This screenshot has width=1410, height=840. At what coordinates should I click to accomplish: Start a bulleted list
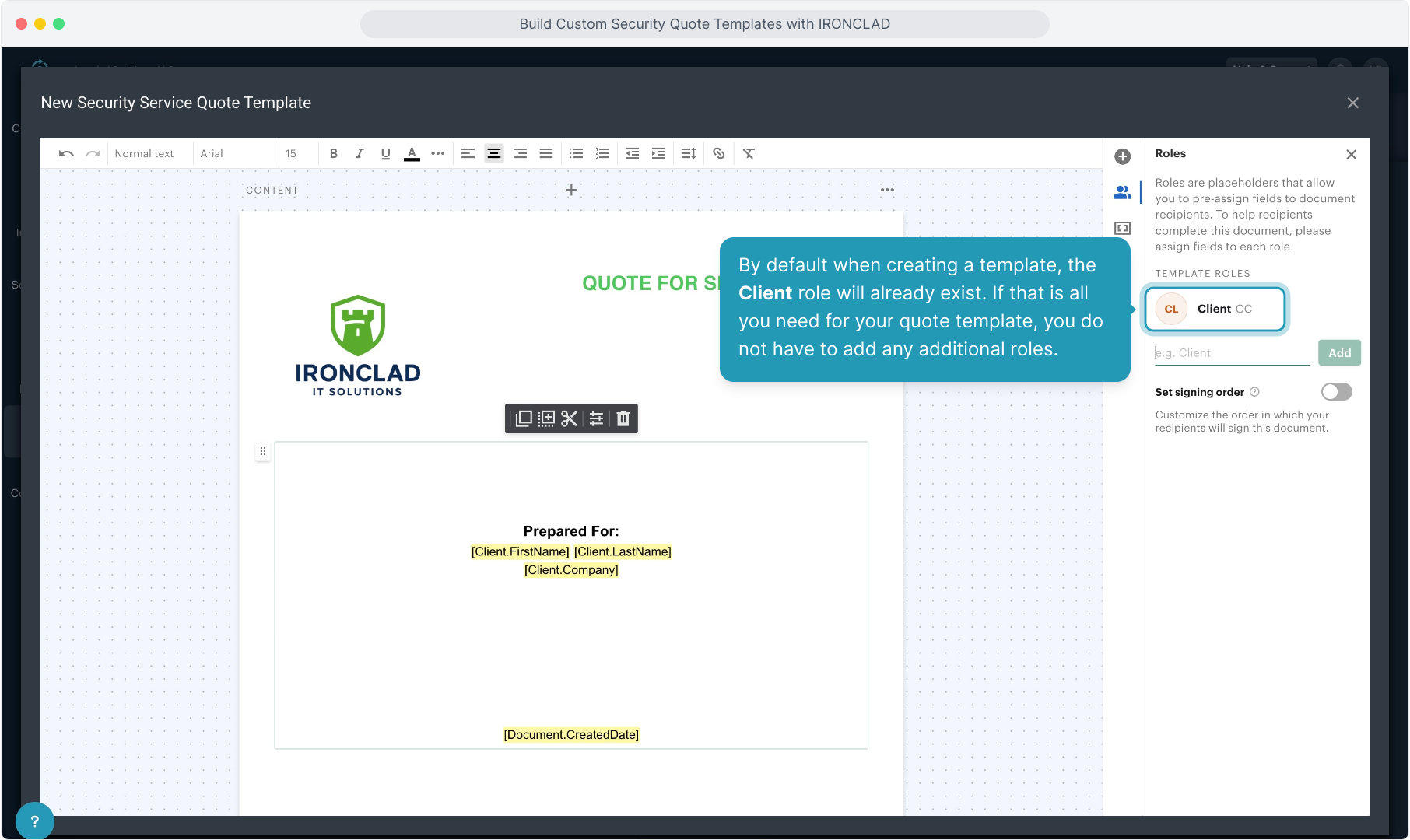pos(576,154)
